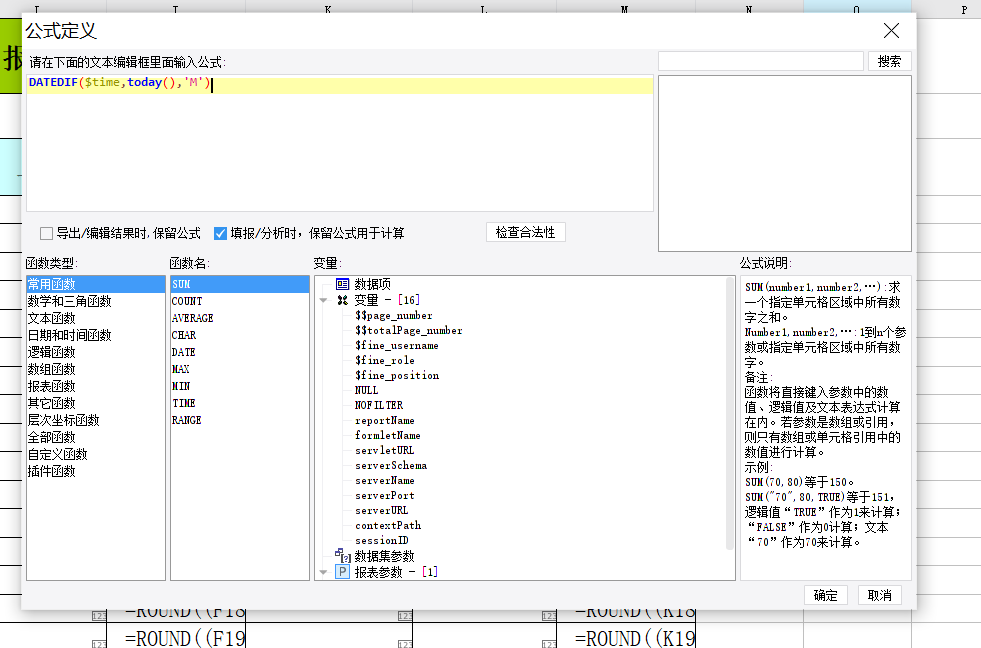Click the 搜索 button
Image resolution: width=981 pixels, height=648 pixels.
tap(889, 61)
